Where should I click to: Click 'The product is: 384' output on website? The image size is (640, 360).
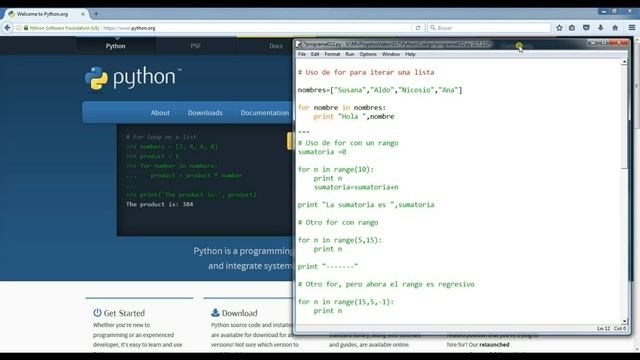click(x=160, y=204)
